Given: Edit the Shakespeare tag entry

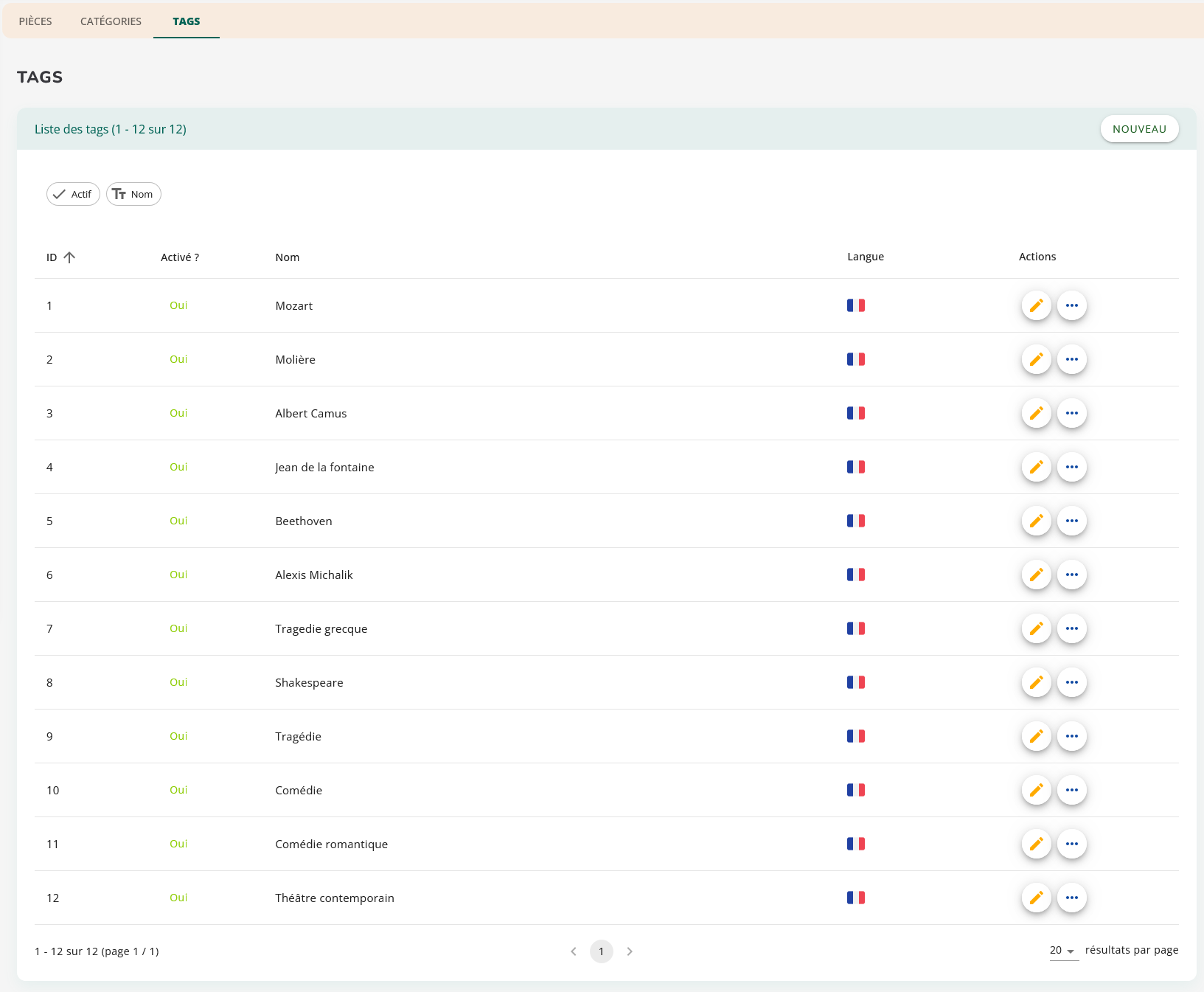Looking at the screenshot, I should click(x=1036, y=682).
